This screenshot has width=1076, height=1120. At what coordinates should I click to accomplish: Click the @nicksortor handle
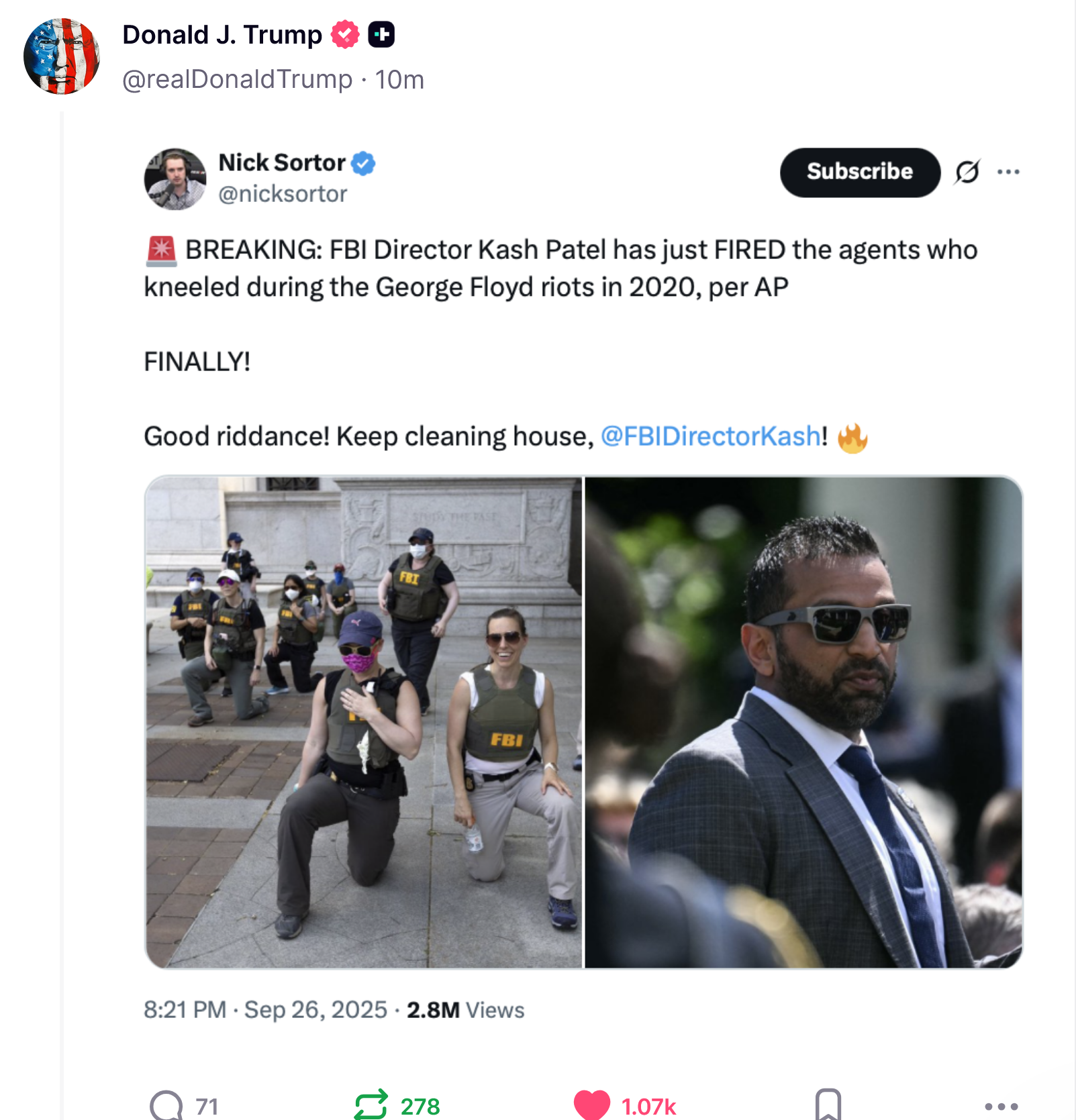tap(283, 194)
